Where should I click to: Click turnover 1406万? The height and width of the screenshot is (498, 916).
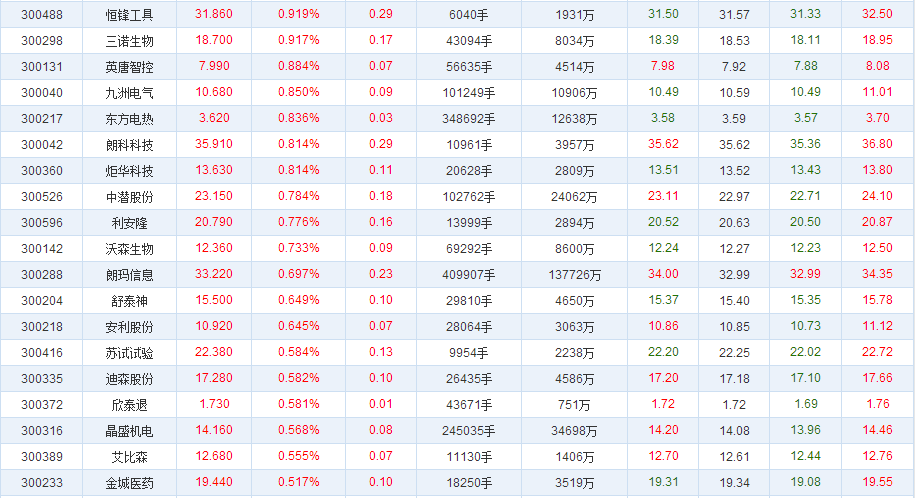574,457
